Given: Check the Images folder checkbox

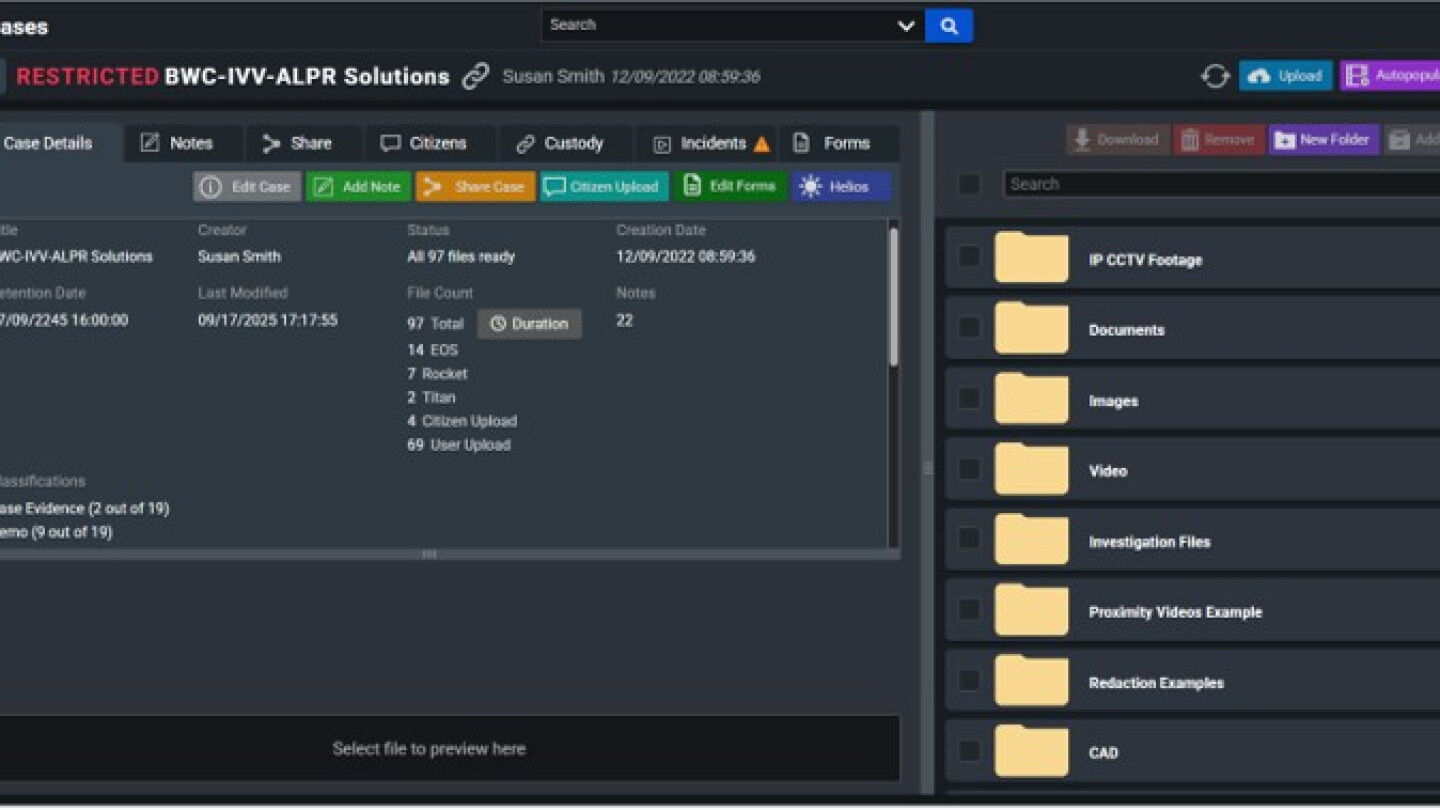Looking at the screenshot, I should coord(969,398).
